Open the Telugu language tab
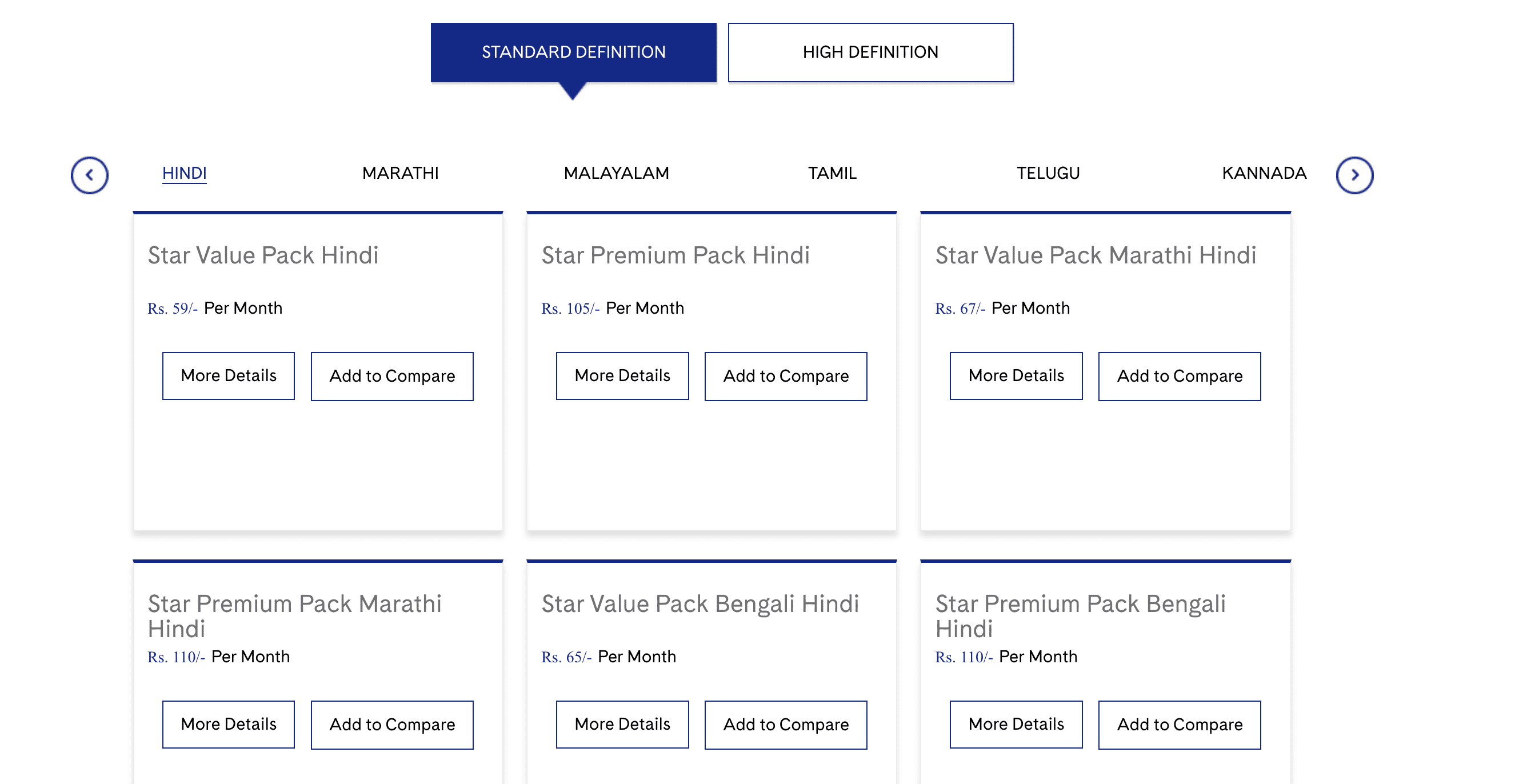1527x784 pixels. coord(1048,173)
